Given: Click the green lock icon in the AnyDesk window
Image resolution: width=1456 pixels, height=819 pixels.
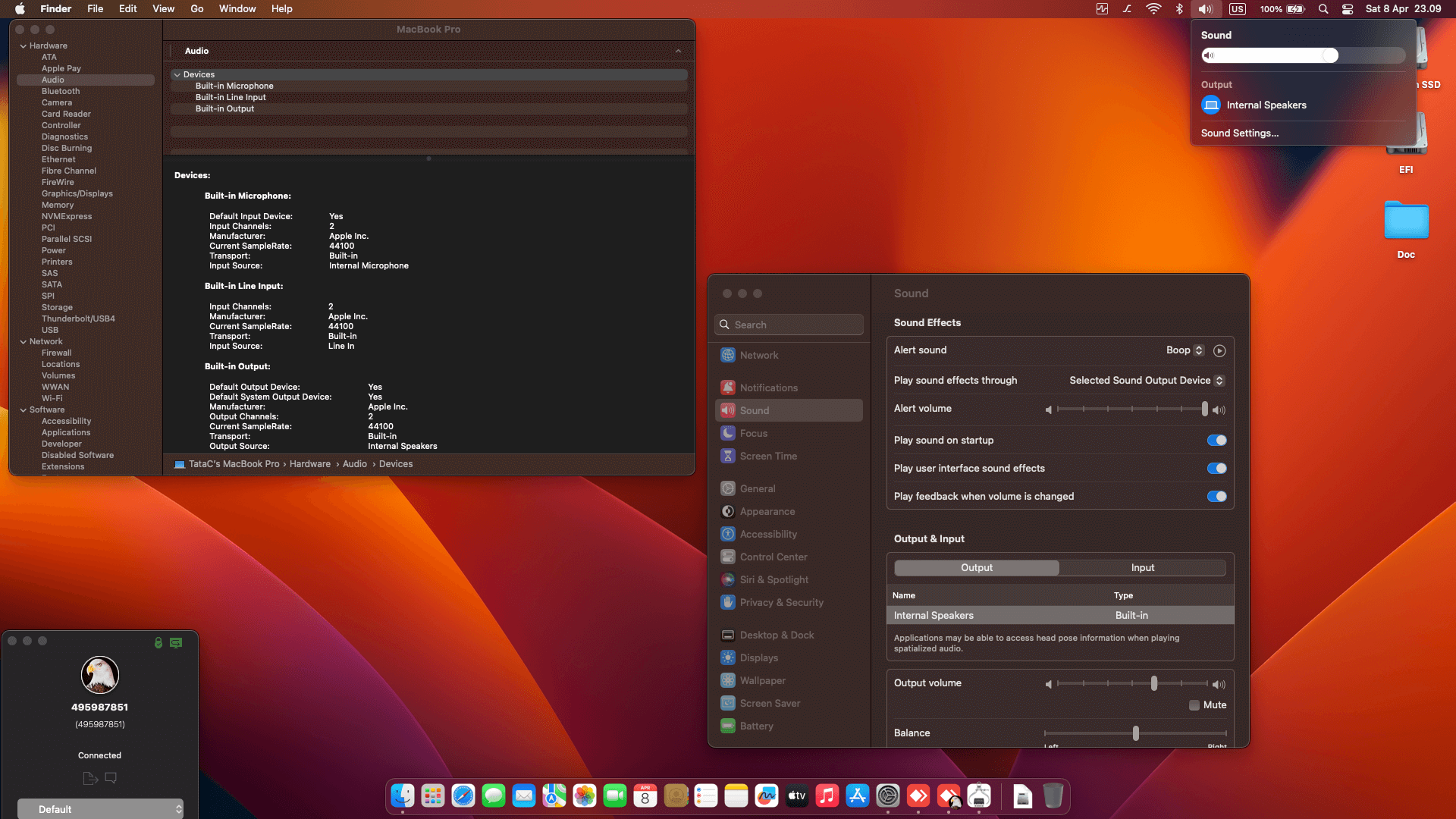Looking at the screenshot, I should (x=158, y=642).
